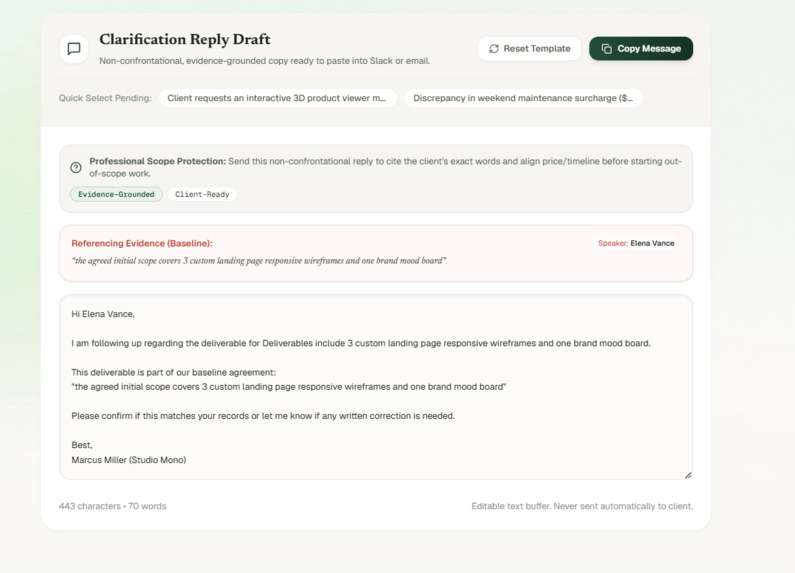Click the Referencing Evidence (Baseline) label
The height and width of the screenshot is (573, 795).
[x=142, y=243]
